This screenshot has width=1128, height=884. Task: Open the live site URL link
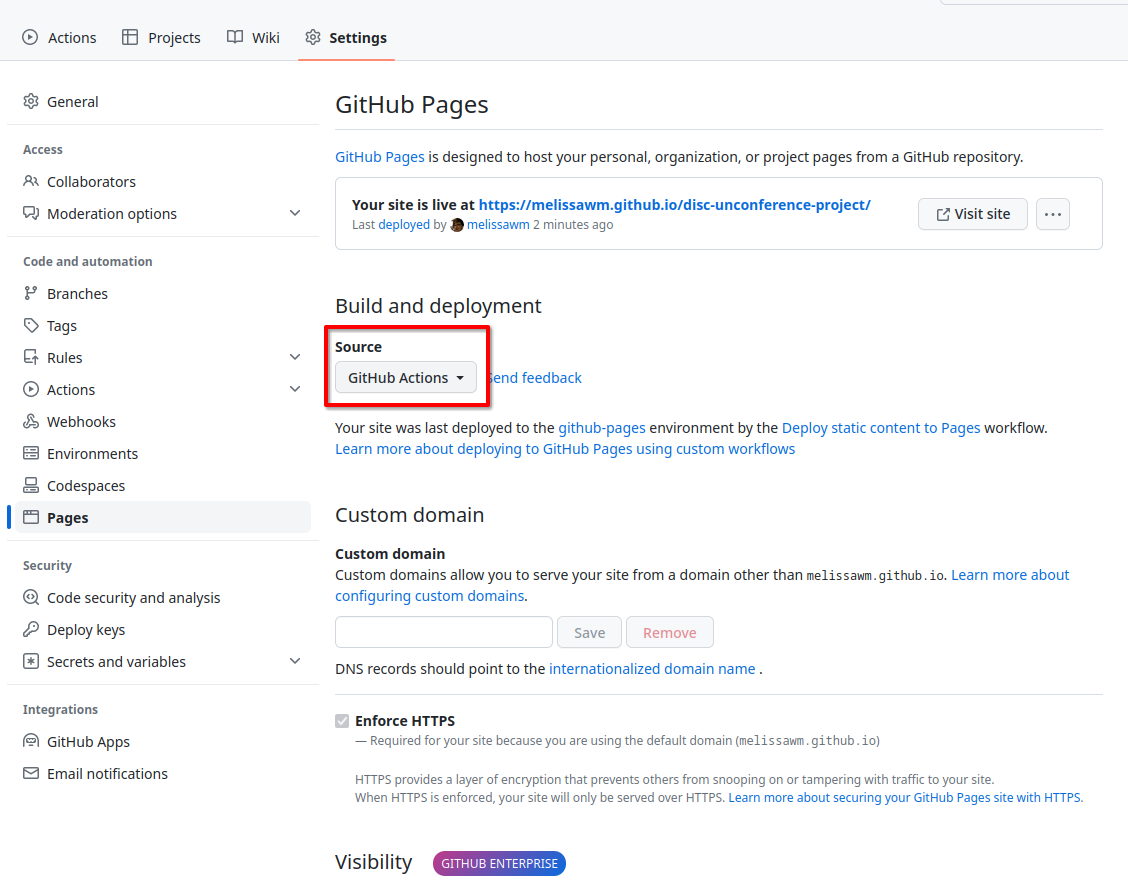(x=674, y=205)
